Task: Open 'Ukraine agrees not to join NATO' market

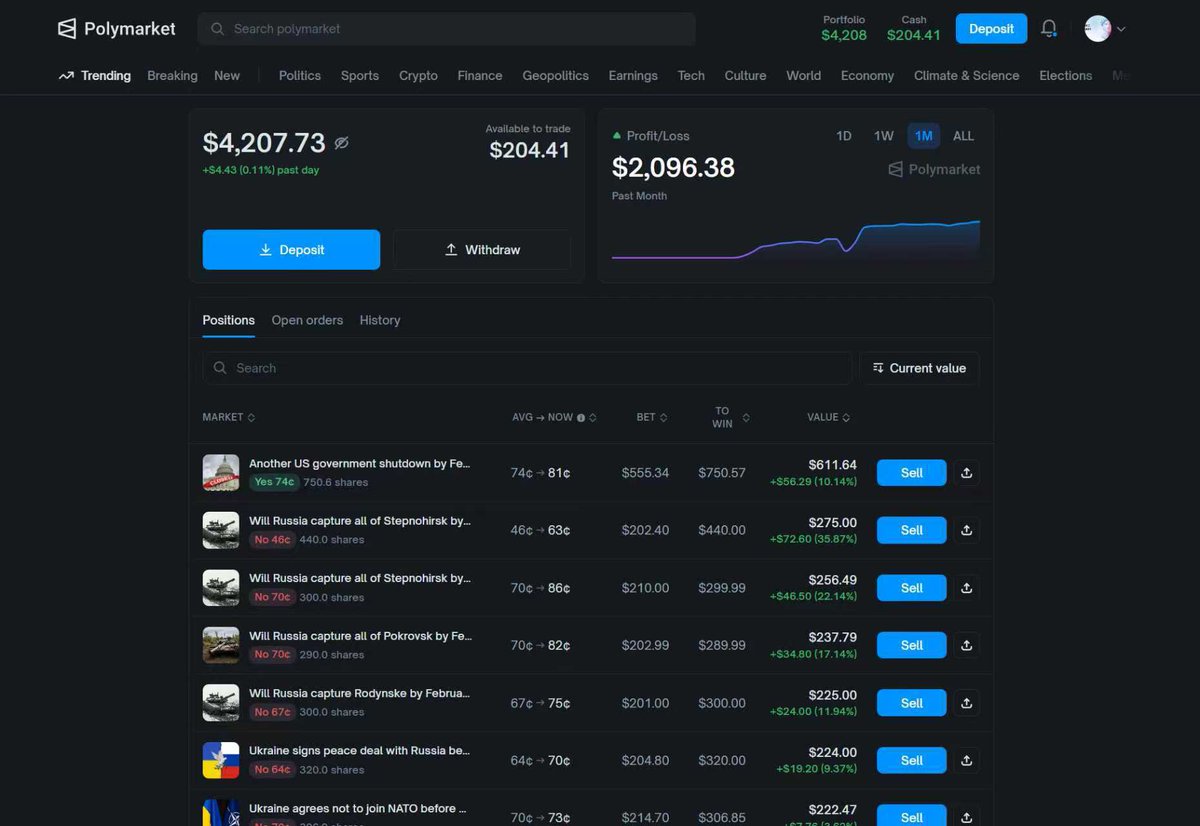Action: point(358,808)
